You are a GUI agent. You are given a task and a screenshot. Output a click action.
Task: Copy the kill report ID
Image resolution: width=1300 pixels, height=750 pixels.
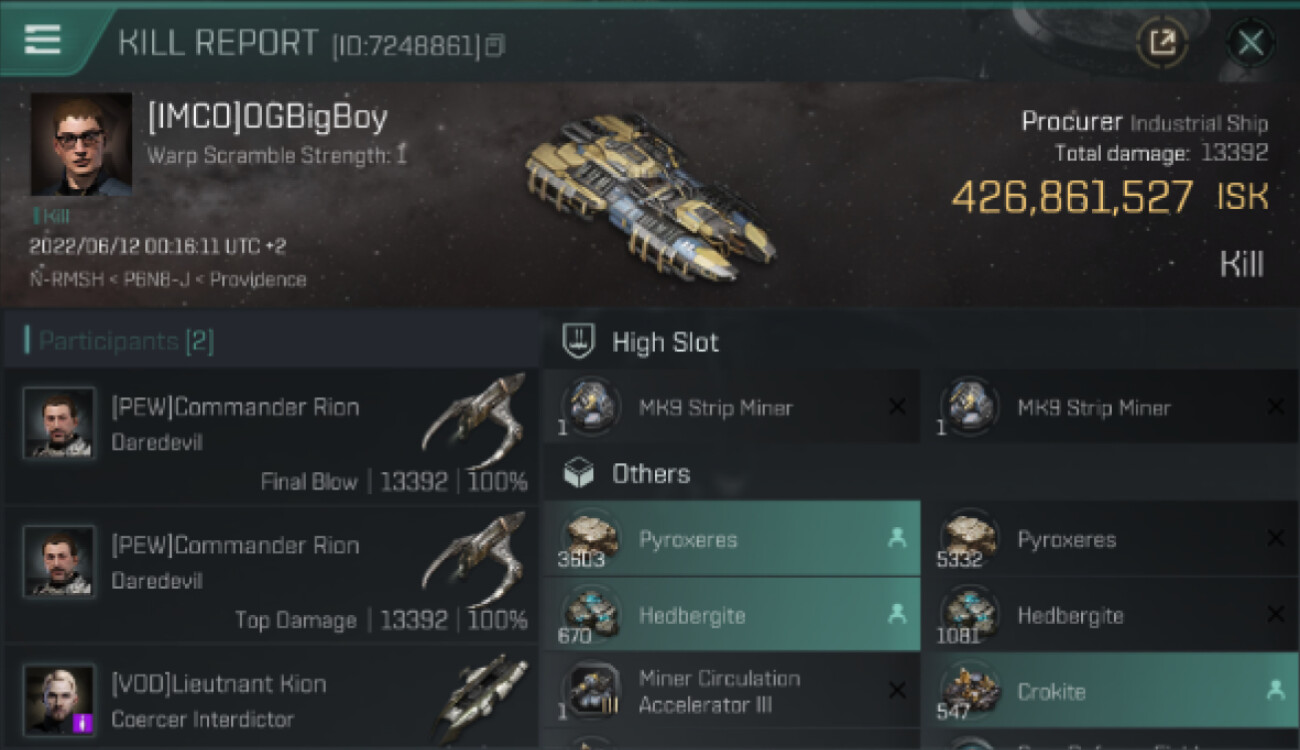[x=496, y=46]
